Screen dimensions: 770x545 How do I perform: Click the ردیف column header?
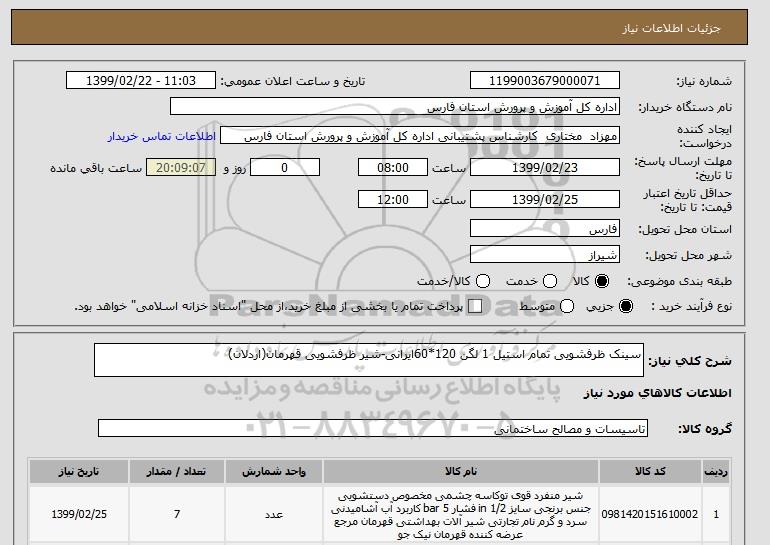[716, 471]
